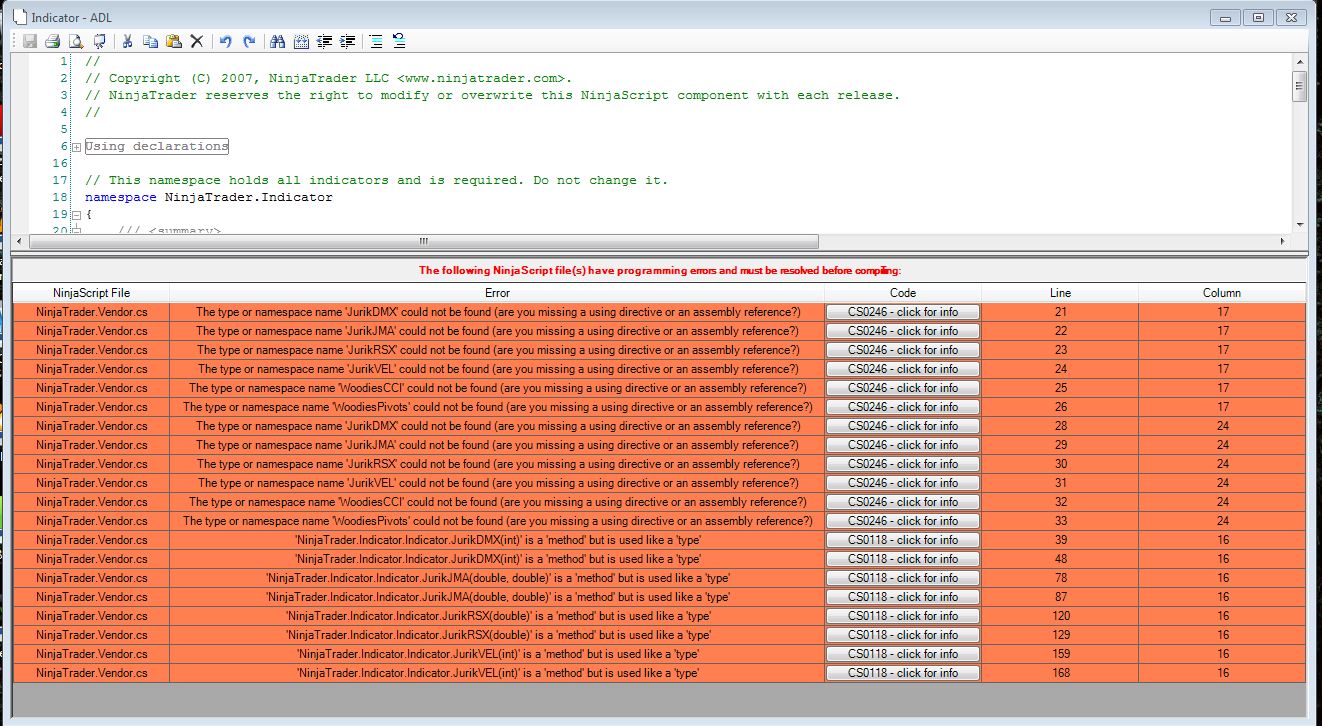Click the Delete X icon
Screen dimensions: 1322x726
[197, 41]
